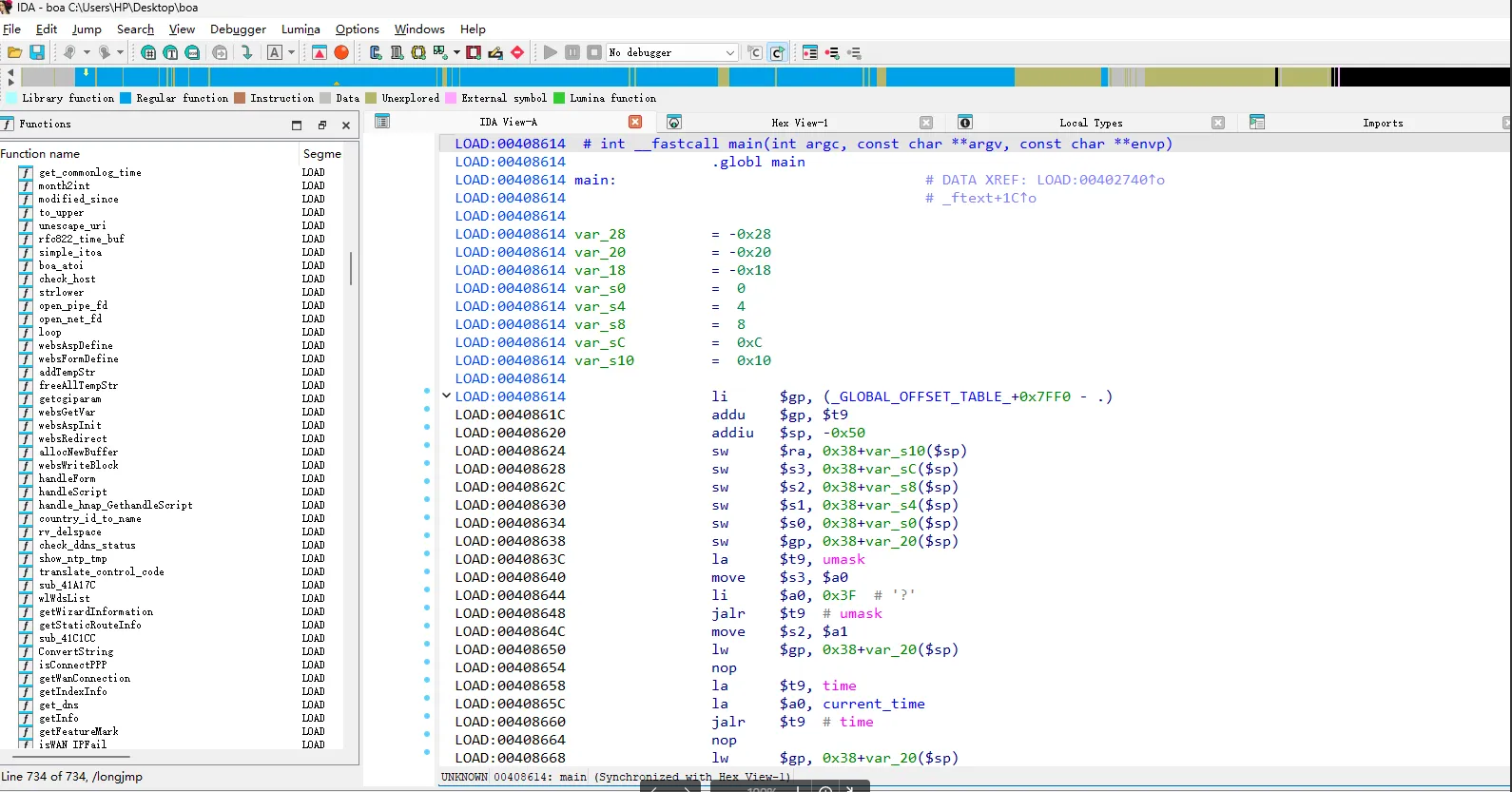Click the Jump to address arrow icon
The height and width of the screenshot is (792, 1512).
(247, 53)
